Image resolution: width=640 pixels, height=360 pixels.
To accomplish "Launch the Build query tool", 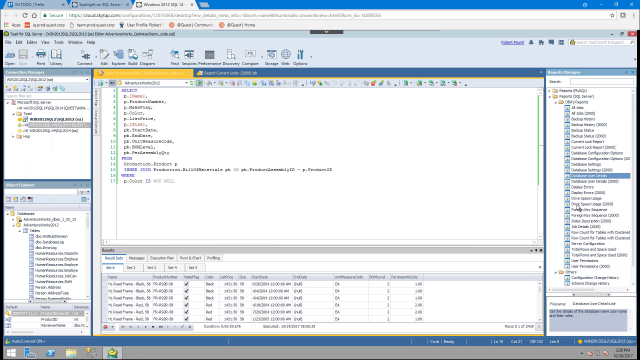I will pos(133,57).
